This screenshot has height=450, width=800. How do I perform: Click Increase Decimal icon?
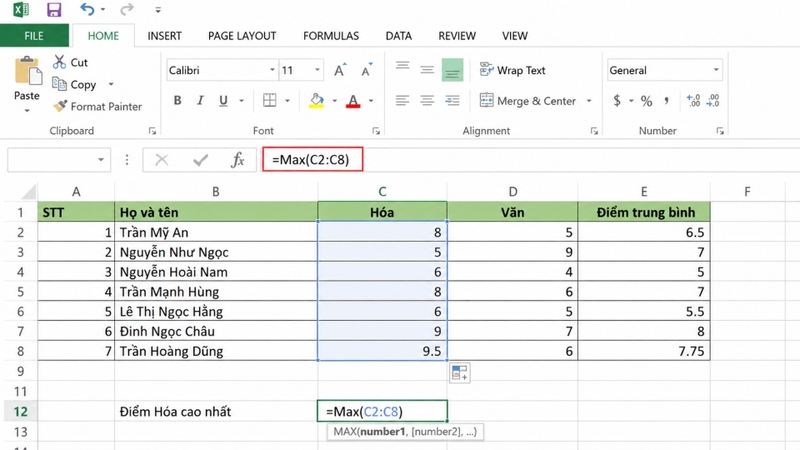[693, 101]
